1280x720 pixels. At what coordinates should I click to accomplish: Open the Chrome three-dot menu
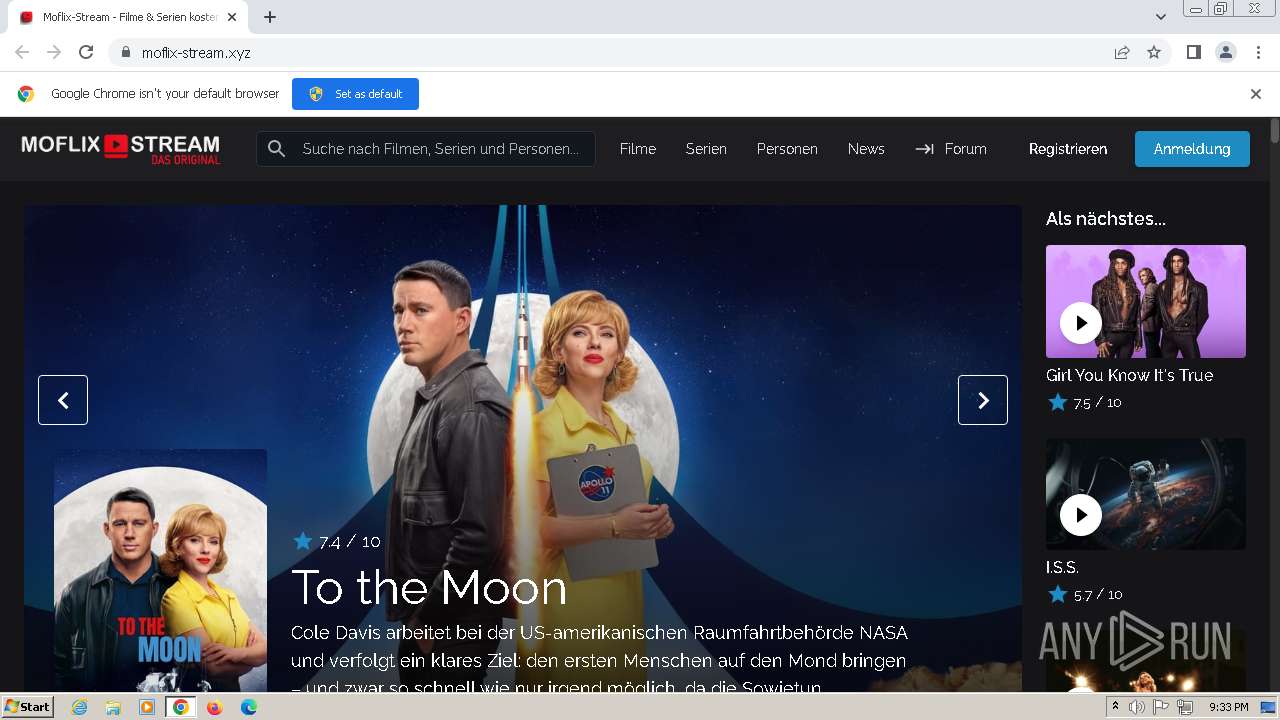pos(1258,53)
